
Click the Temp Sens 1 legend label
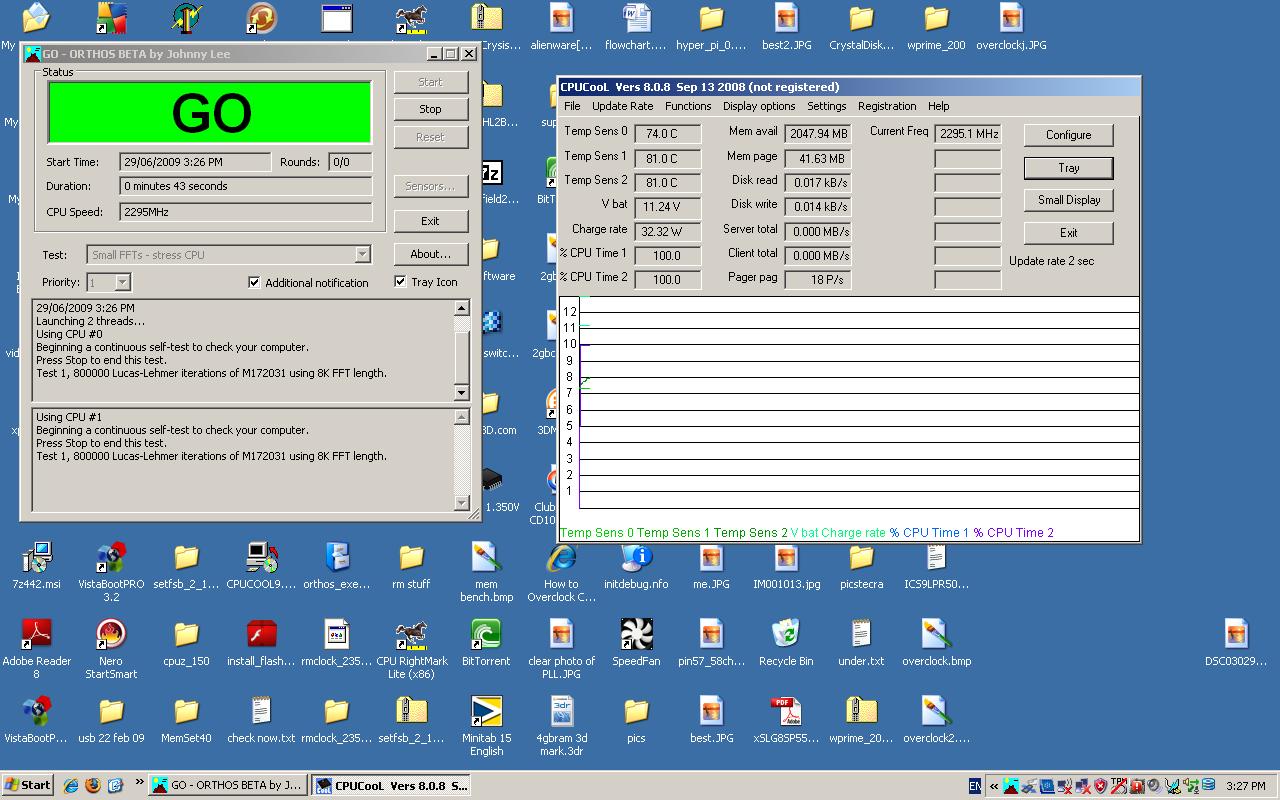point(673,533)
